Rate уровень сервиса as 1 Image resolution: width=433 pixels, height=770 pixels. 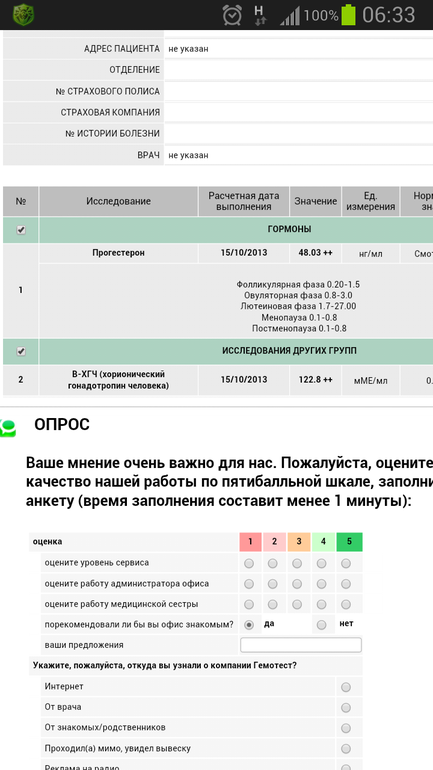pos(249,563)
